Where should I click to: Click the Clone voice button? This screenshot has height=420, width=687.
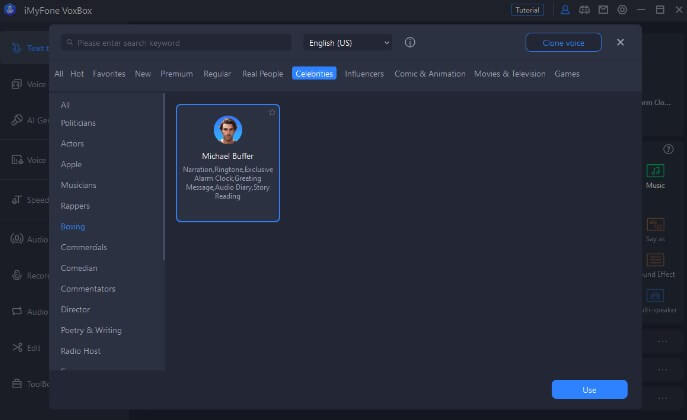563,43
